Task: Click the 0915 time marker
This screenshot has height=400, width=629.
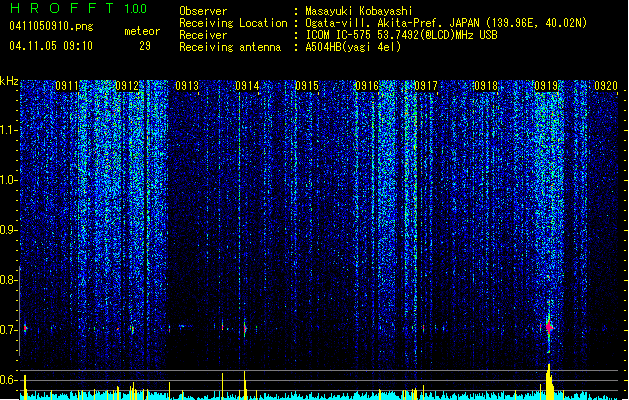Action: click(307, 86)
